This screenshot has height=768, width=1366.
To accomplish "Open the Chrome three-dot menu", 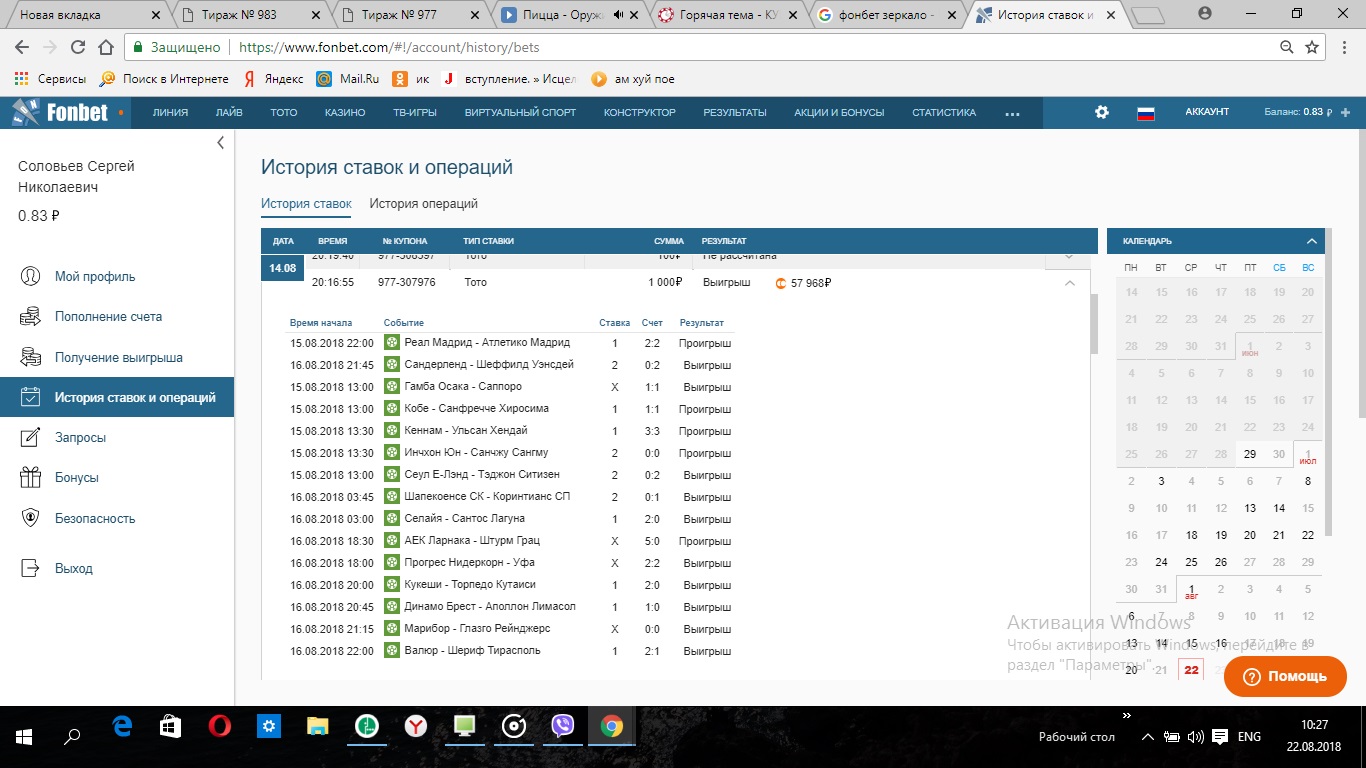I will (x=1345, y=47).
